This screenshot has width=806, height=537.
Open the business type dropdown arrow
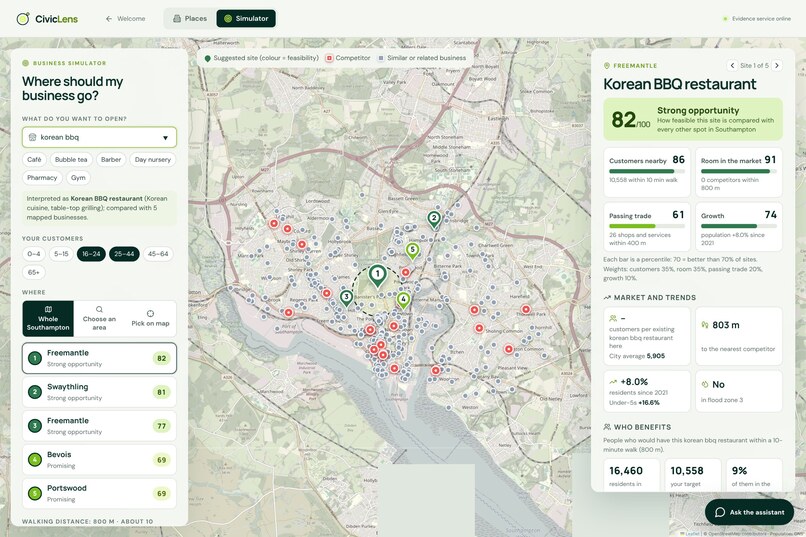coord(166,138)
